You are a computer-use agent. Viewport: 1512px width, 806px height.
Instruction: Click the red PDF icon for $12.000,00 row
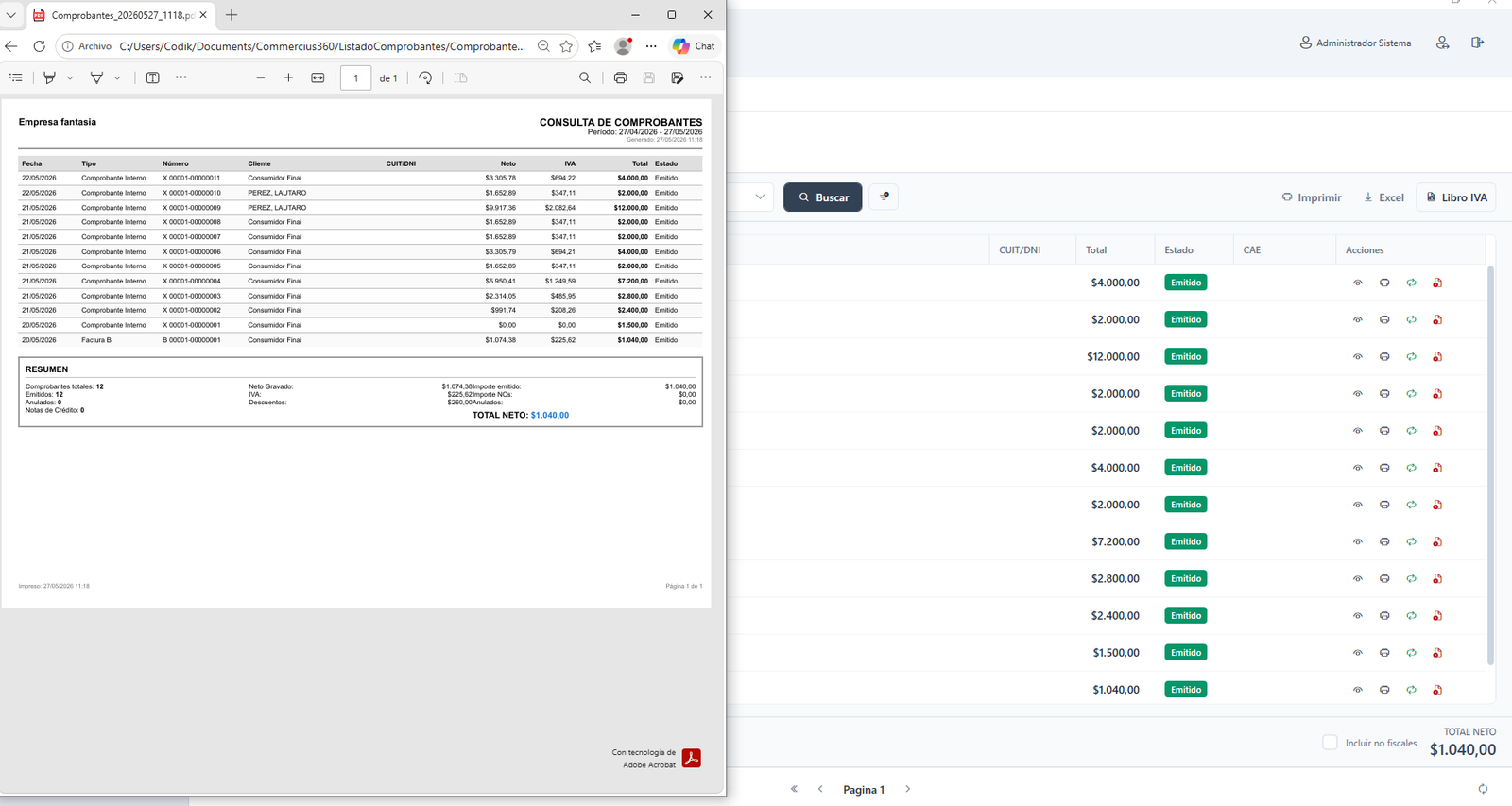click(x=1437, y=356)
